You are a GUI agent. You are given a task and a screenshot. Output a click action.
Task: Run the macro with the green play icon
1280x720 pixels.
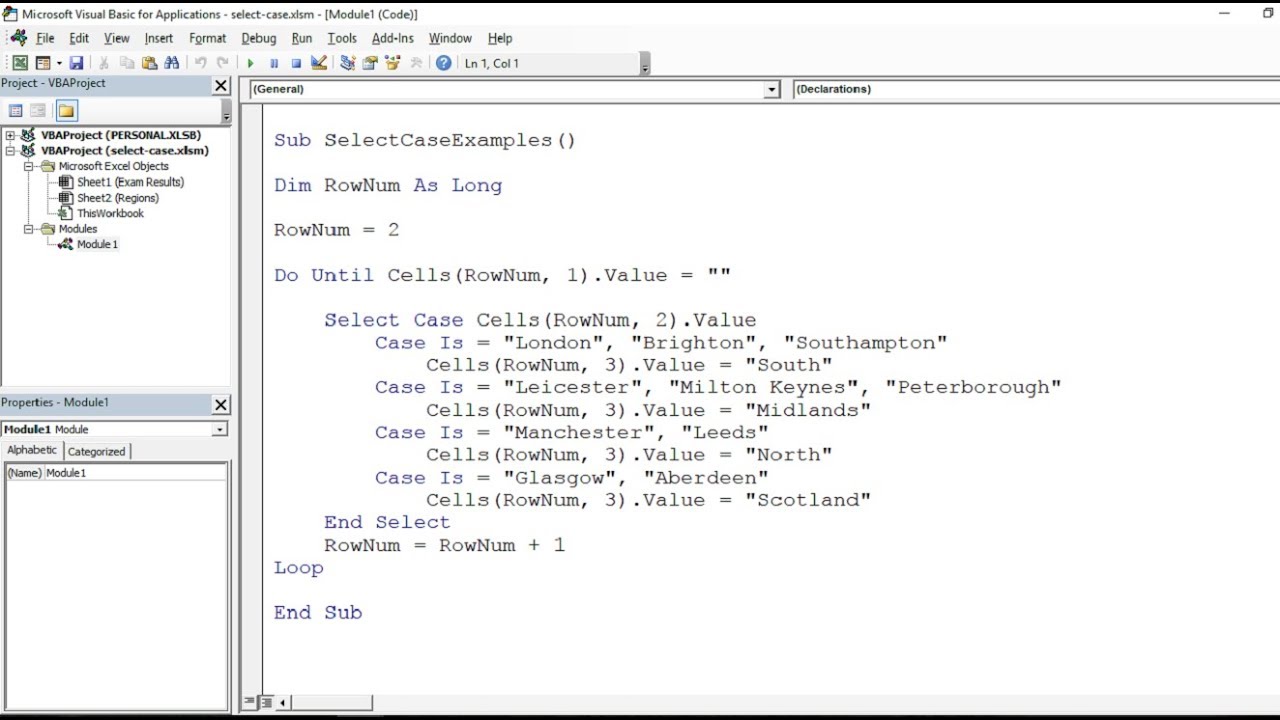tap(250, 63)
